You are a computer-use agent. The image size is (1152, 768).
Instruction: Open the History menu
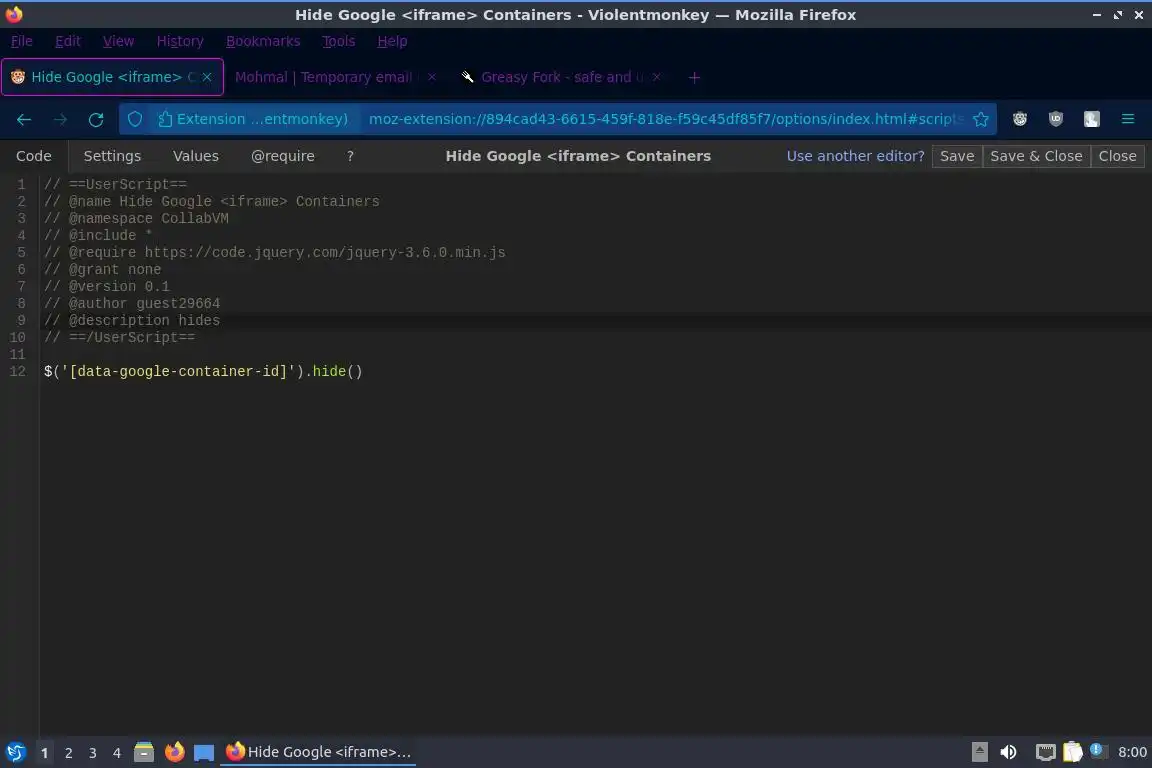pyautogui.click(x=180, y=41)
